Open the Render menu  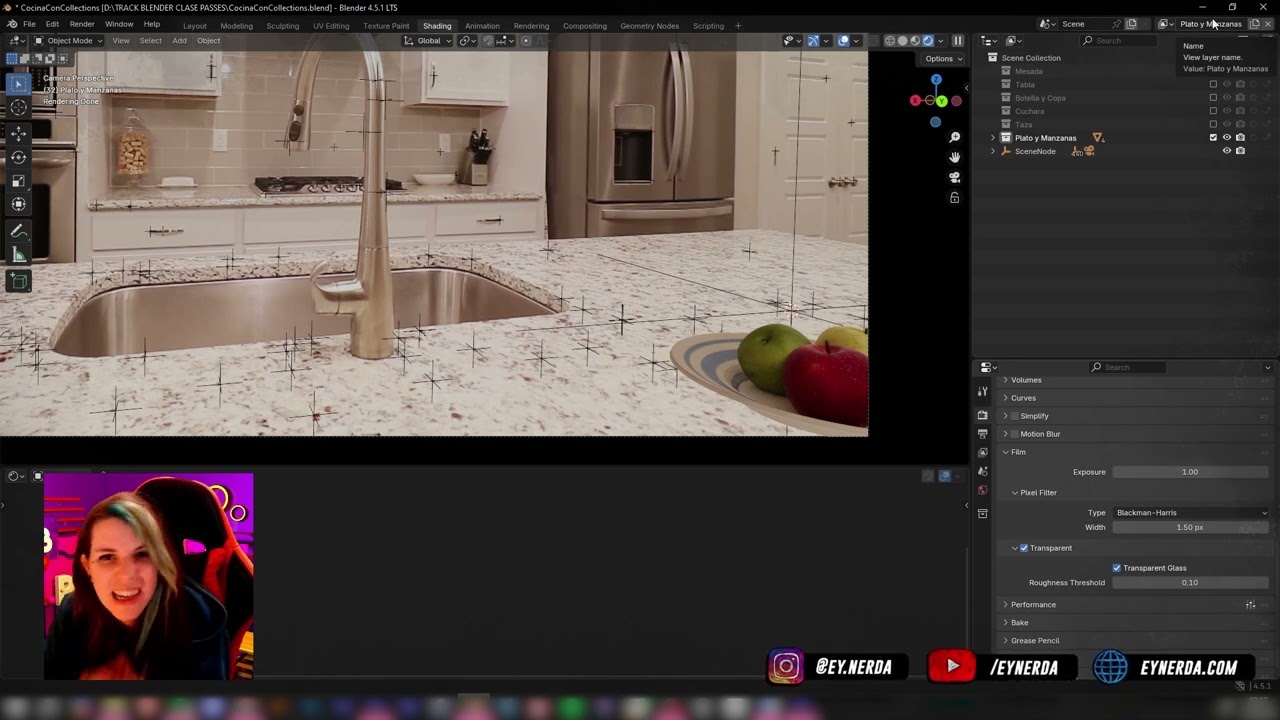coord(82,24)
